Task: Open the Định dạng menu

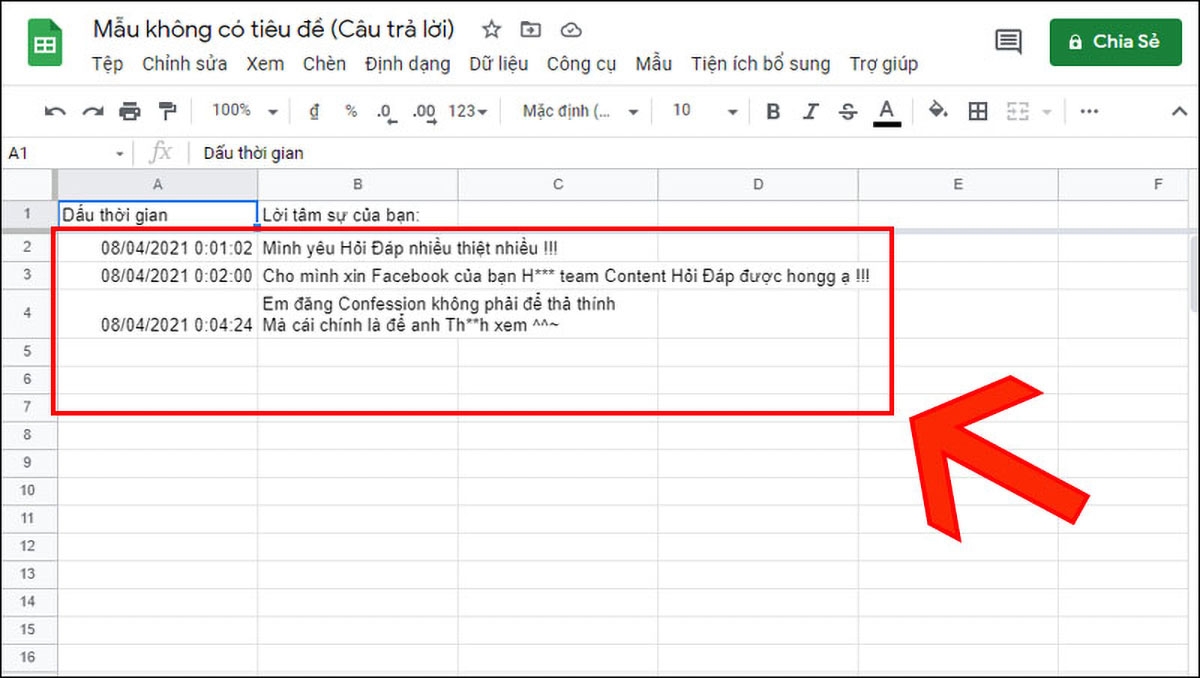Action: point(407,63)
